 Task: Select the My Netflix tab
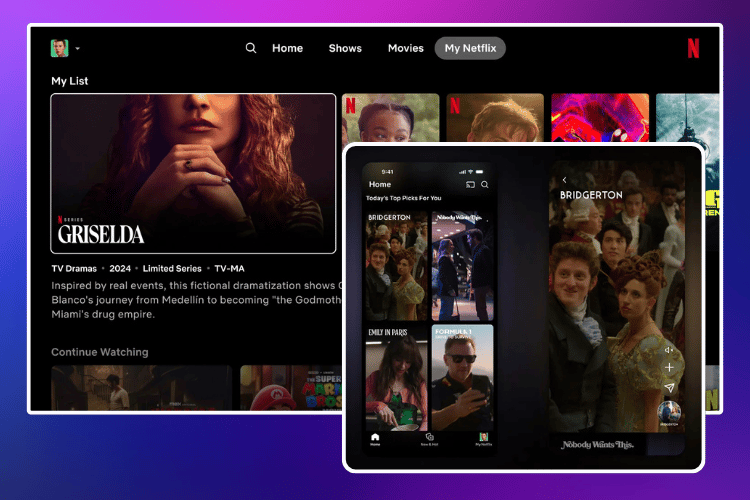pos(470,48)
